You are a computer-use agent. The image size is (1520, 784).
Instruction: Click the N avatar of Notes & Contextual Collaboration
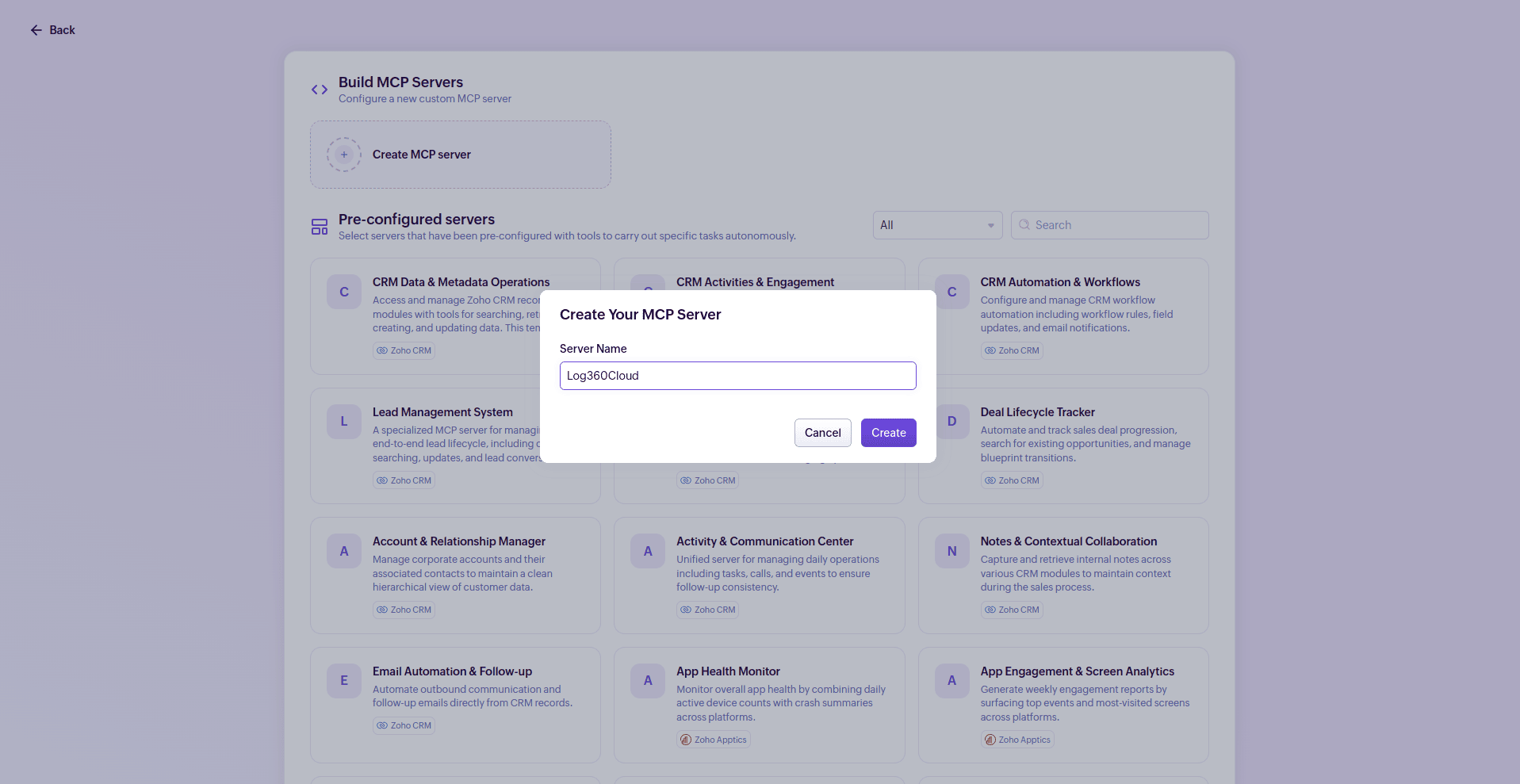(952, 551)
